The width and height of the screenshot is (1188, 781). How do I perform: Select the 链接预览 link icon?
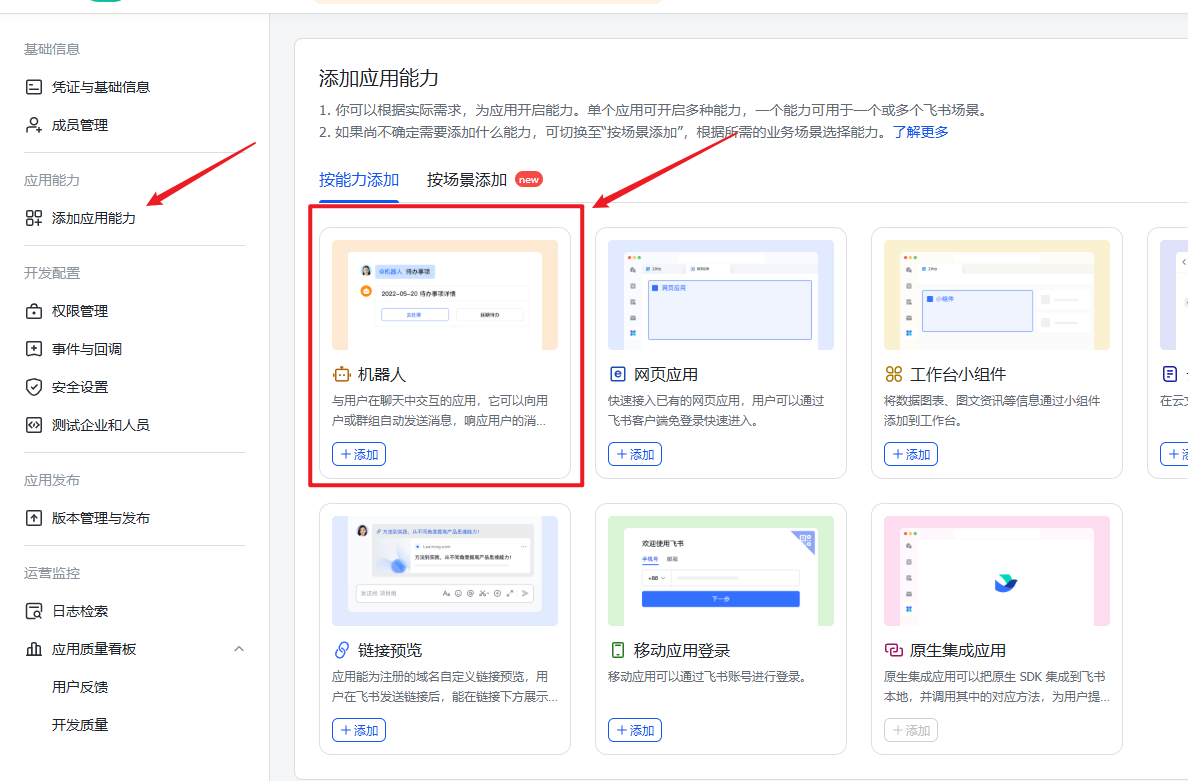click(342, 651)
